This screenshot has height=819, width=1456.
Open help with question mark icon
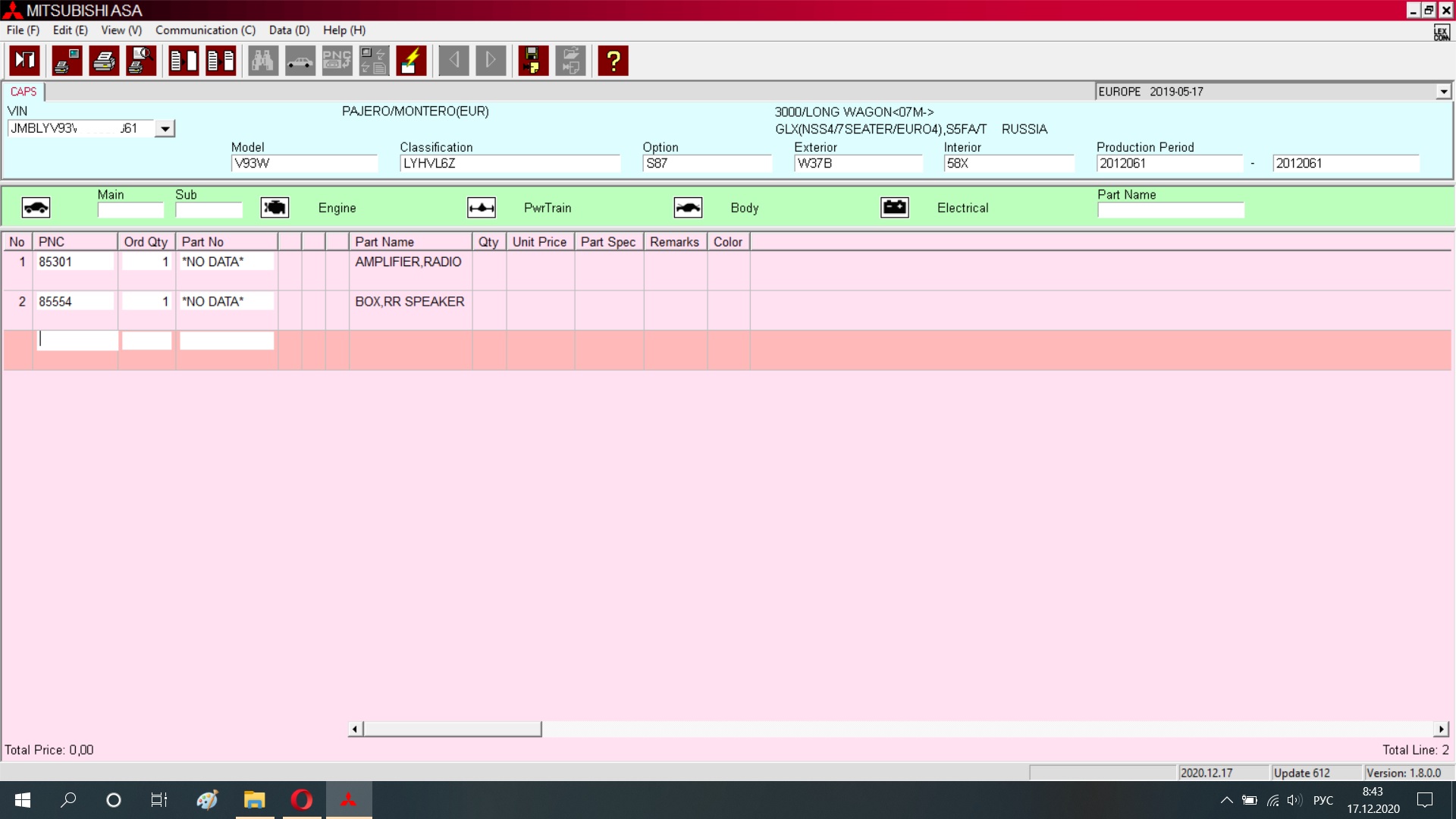pyautogui.click(x=613, y=61)
